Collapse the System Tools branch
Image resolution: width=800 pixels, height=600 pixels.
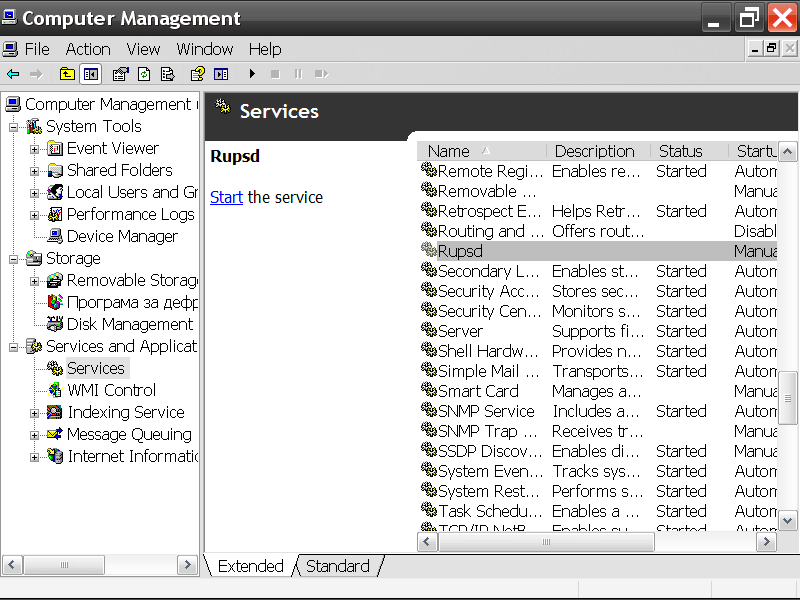click(x=13, y=127)
